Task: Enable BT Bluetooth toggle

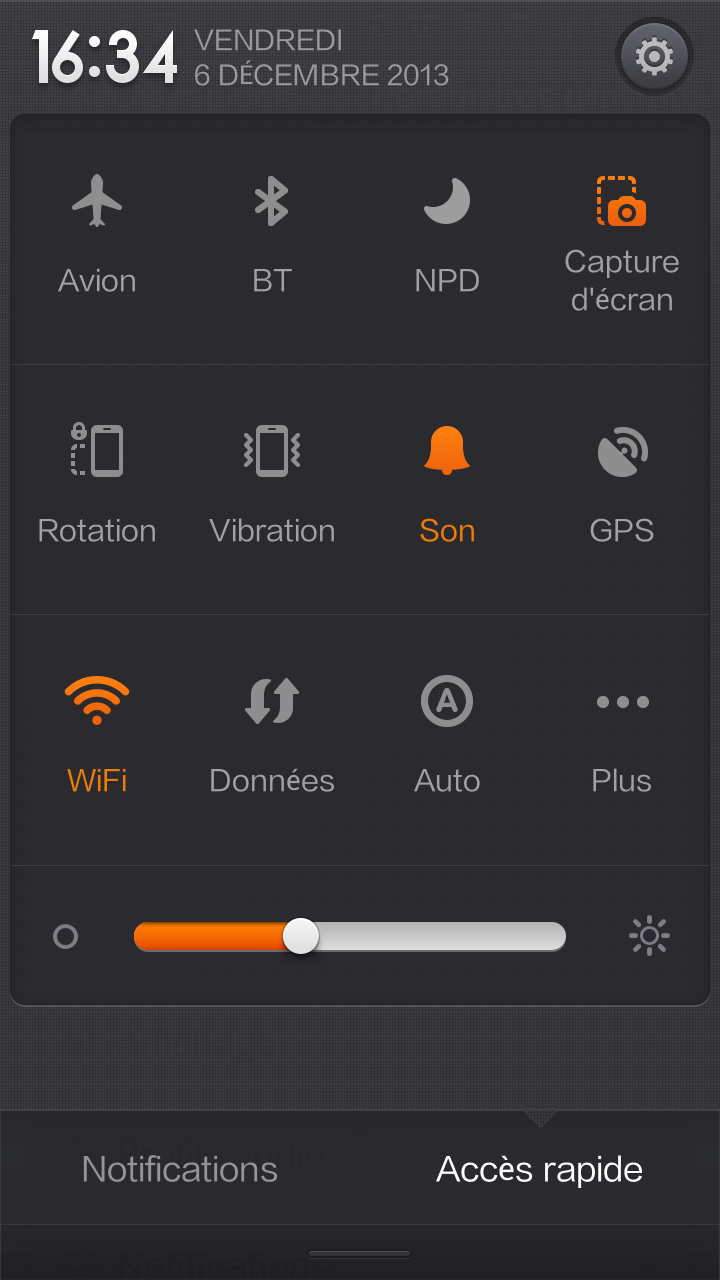Action: pos(271,202)
